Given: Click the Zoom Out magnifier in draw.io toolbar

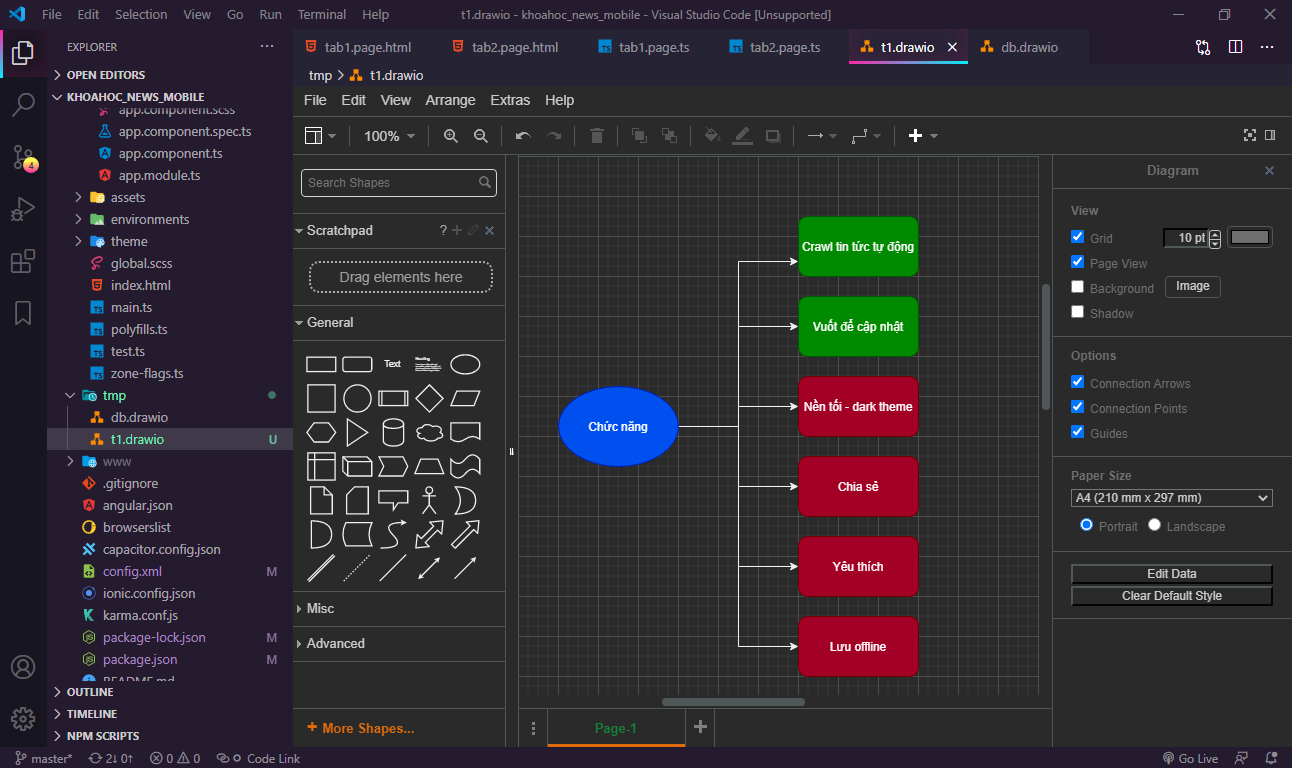Looking at the screenshot, I should coord(481,136).
